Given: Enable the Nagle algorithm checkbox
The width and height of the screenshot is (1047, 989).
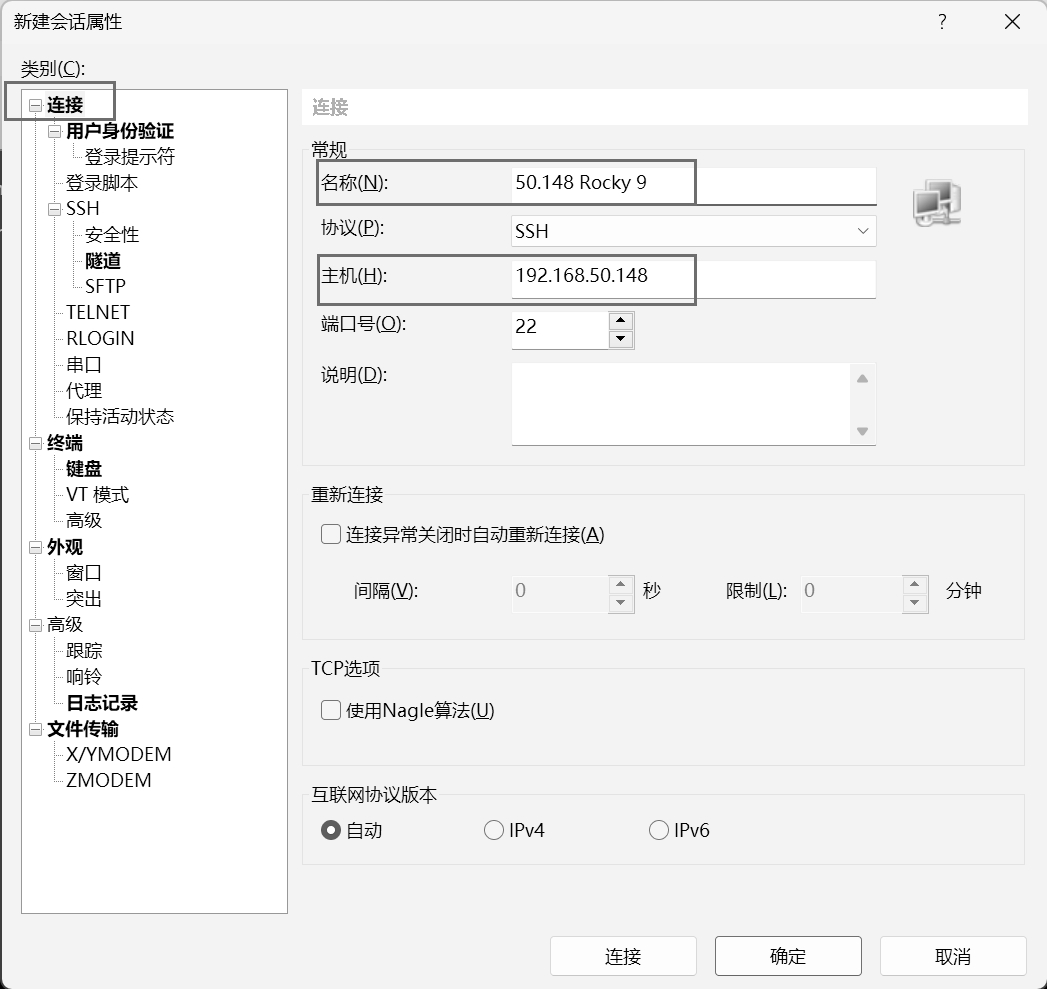Looking at the screenshot, I should click(331, 710).
